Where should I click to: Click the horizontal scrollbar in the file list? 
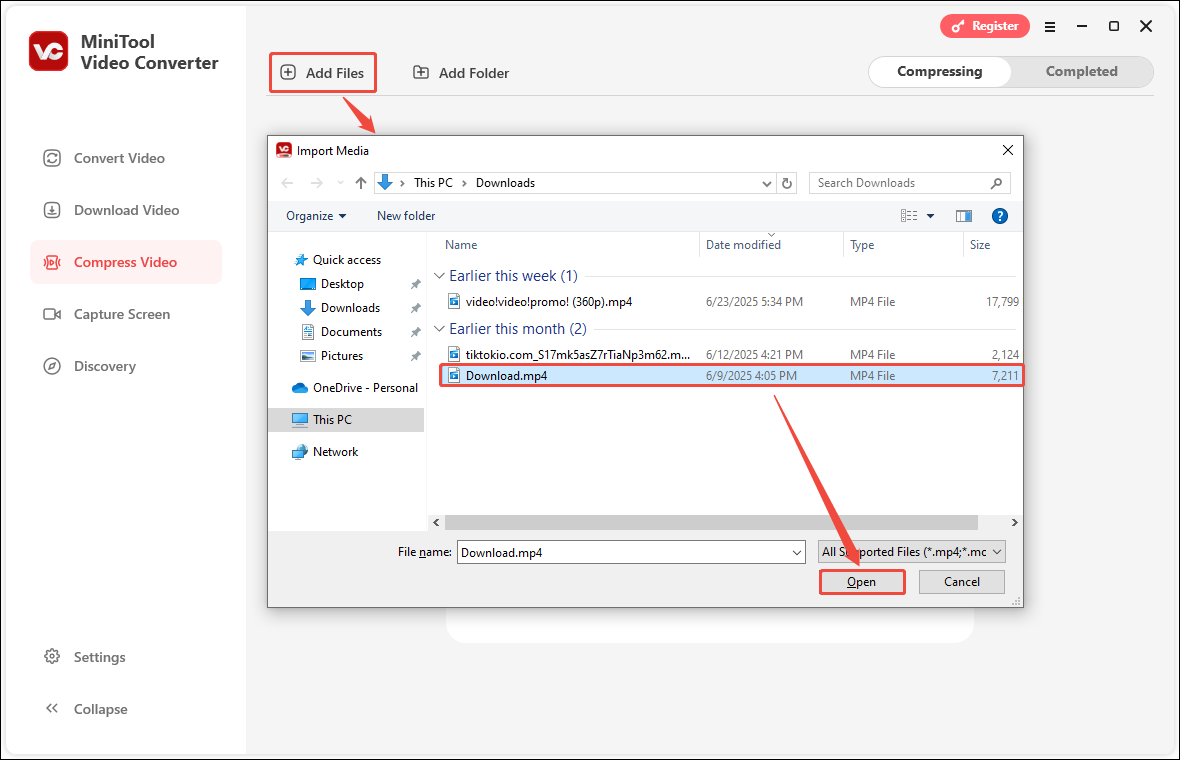pos(711,522)
